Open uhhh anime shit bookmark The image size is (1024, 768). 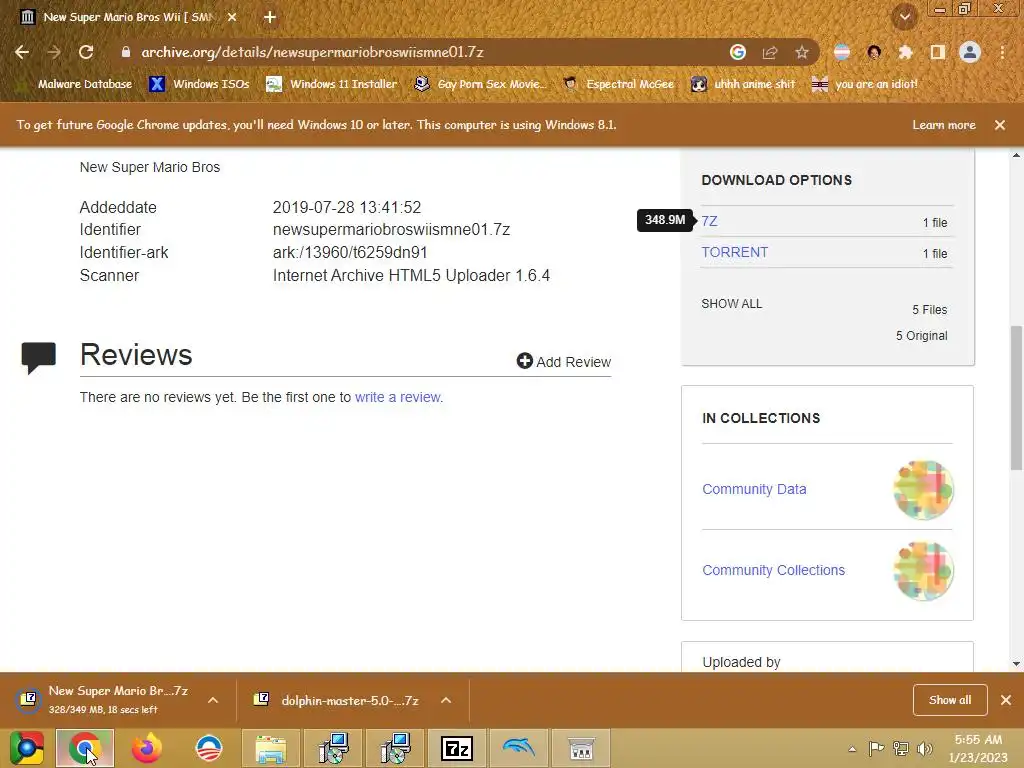pos(744,84)
